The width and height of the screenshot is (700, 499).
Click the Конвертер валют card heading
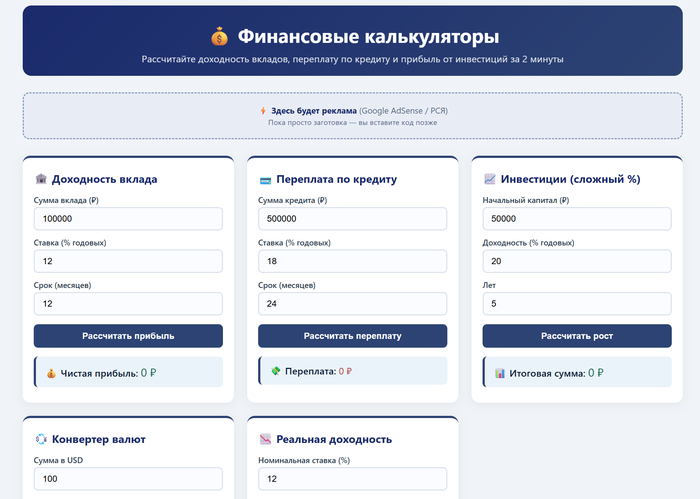pos(99,439)
